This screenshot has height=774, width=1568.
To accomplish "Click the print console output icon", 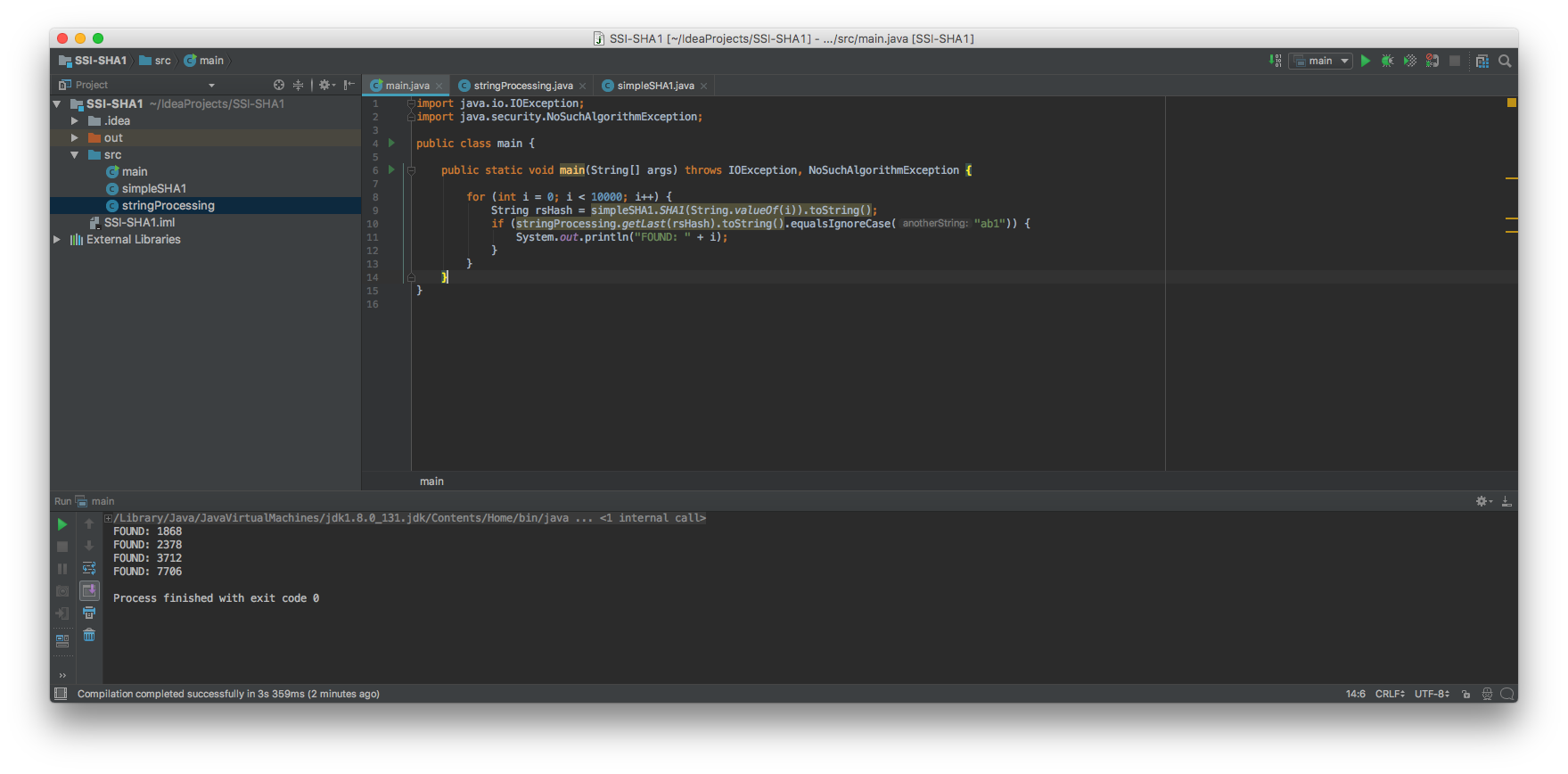I will (89, 613).
